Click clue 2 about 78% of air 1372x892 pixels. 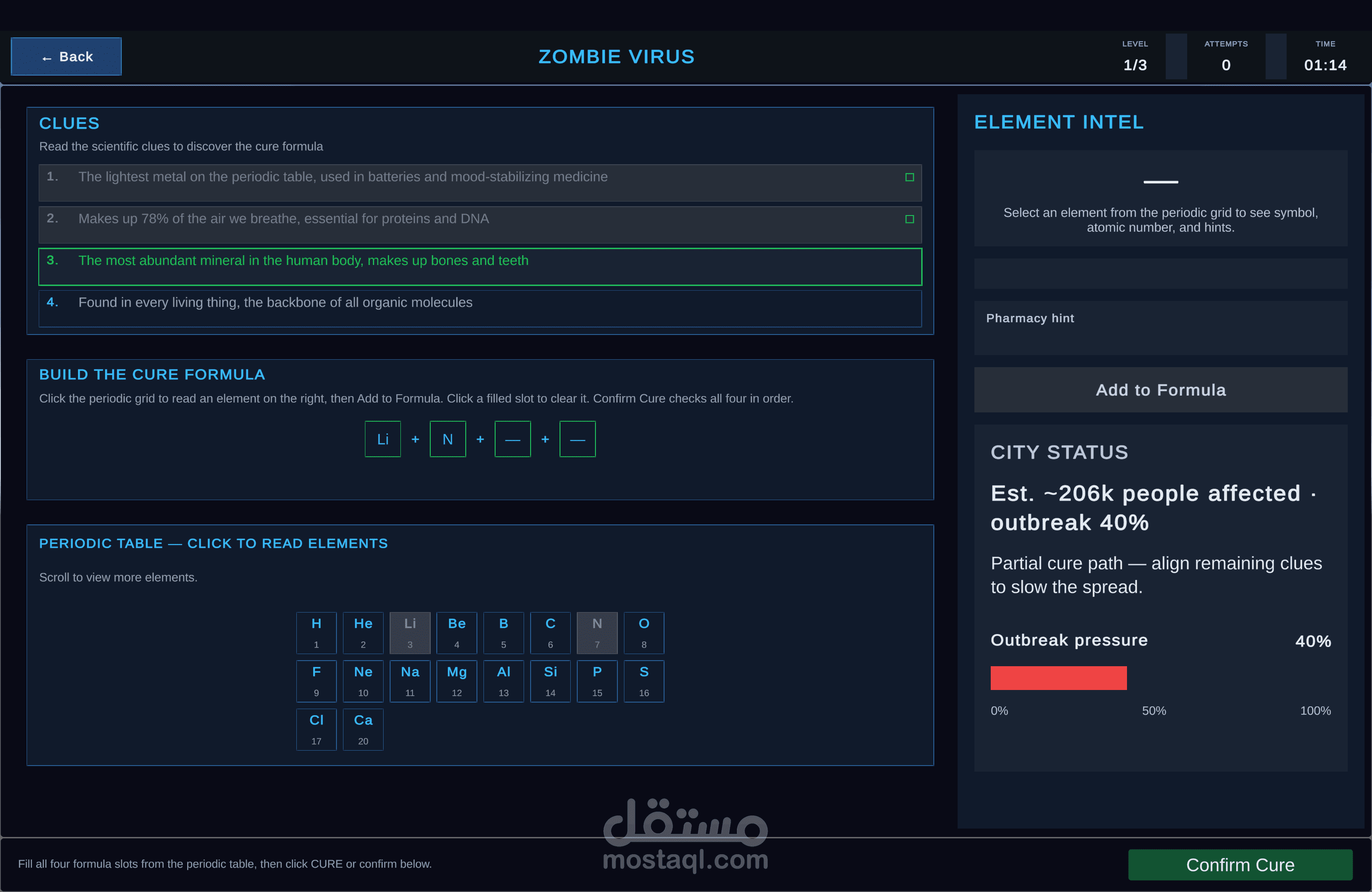[x=480, y=225]
